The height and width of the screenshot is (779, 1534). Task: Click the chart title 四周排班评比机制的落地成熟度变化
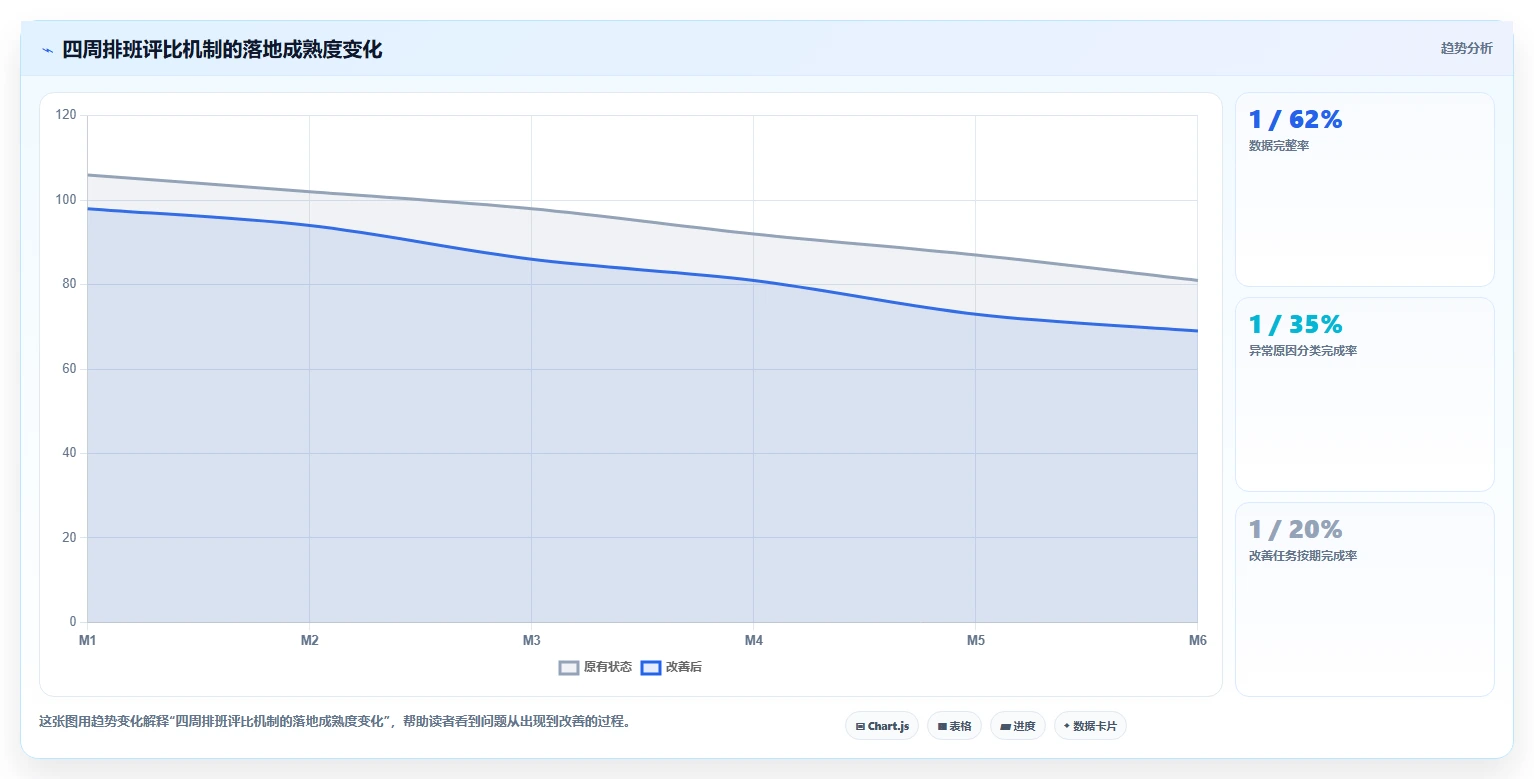pos(222,50)
